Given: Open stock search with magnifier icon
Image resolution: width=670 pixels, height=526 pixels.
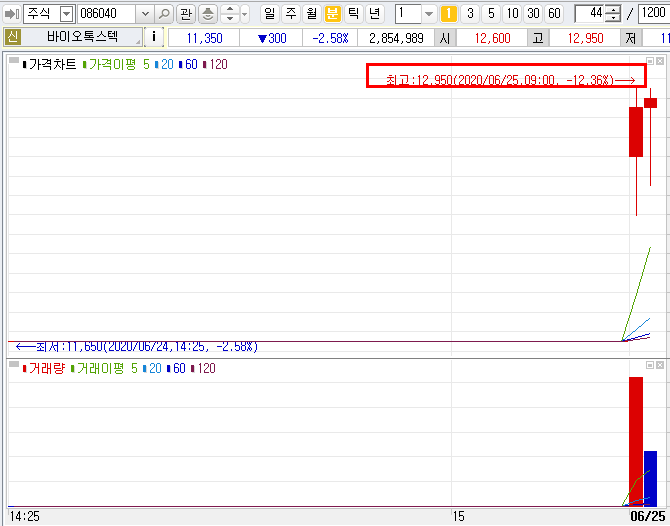Looking at the screenshot, I should [164, 14].
